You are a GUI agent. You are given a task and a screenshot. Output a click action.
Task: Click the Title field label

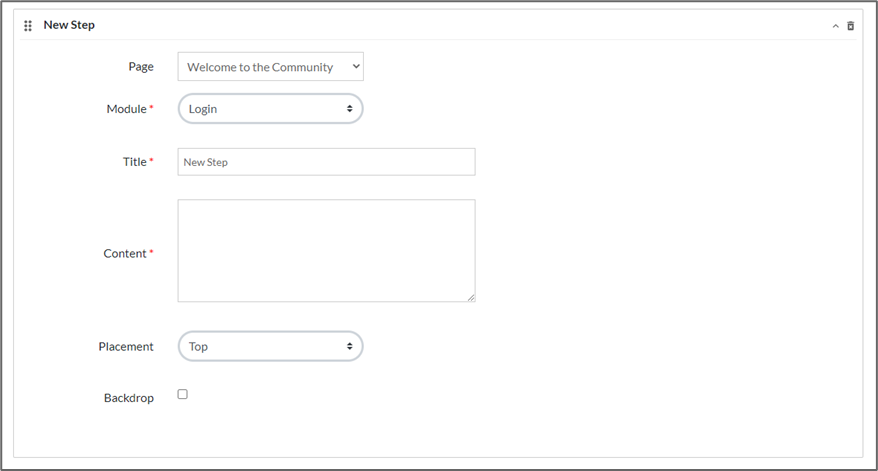click(134, 162)
